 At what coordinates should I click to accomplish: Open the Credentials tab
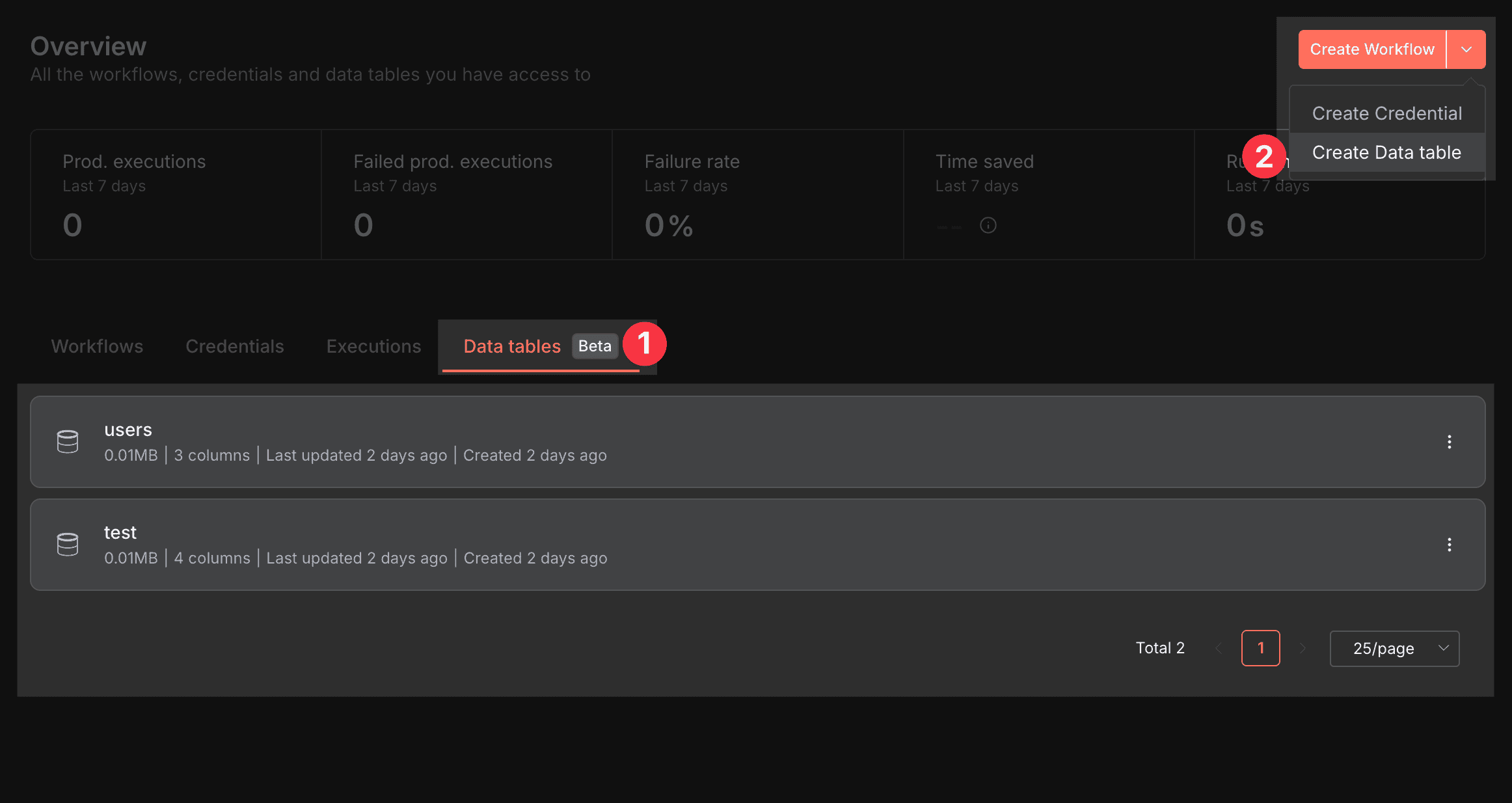[234, 346]
